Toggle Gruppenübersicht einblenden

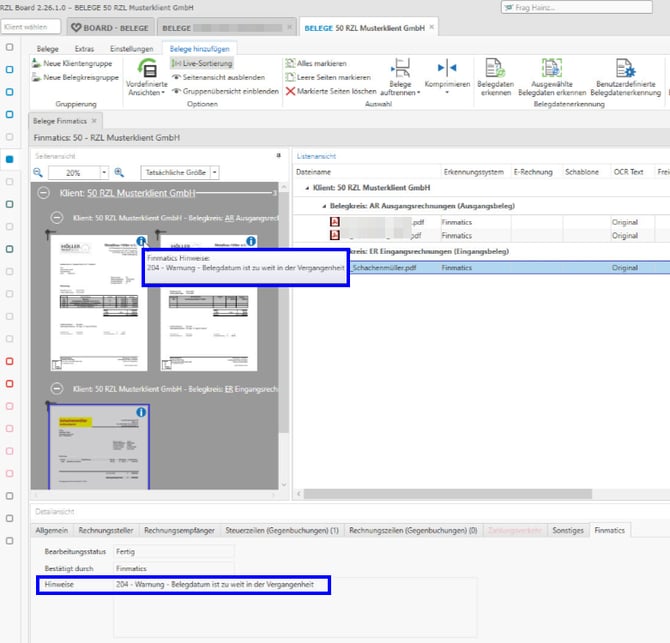click(x=224, y=91)
